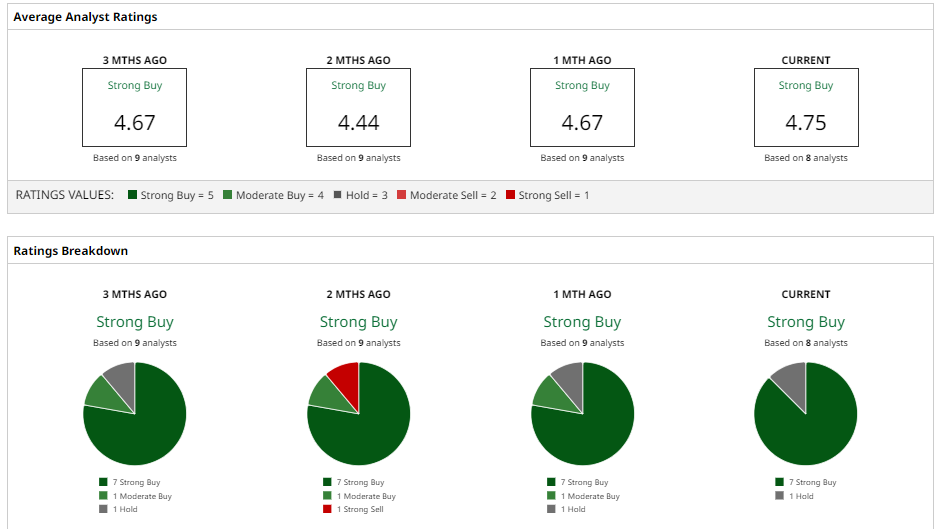Click the Ratings Breakdown section header

70,251
